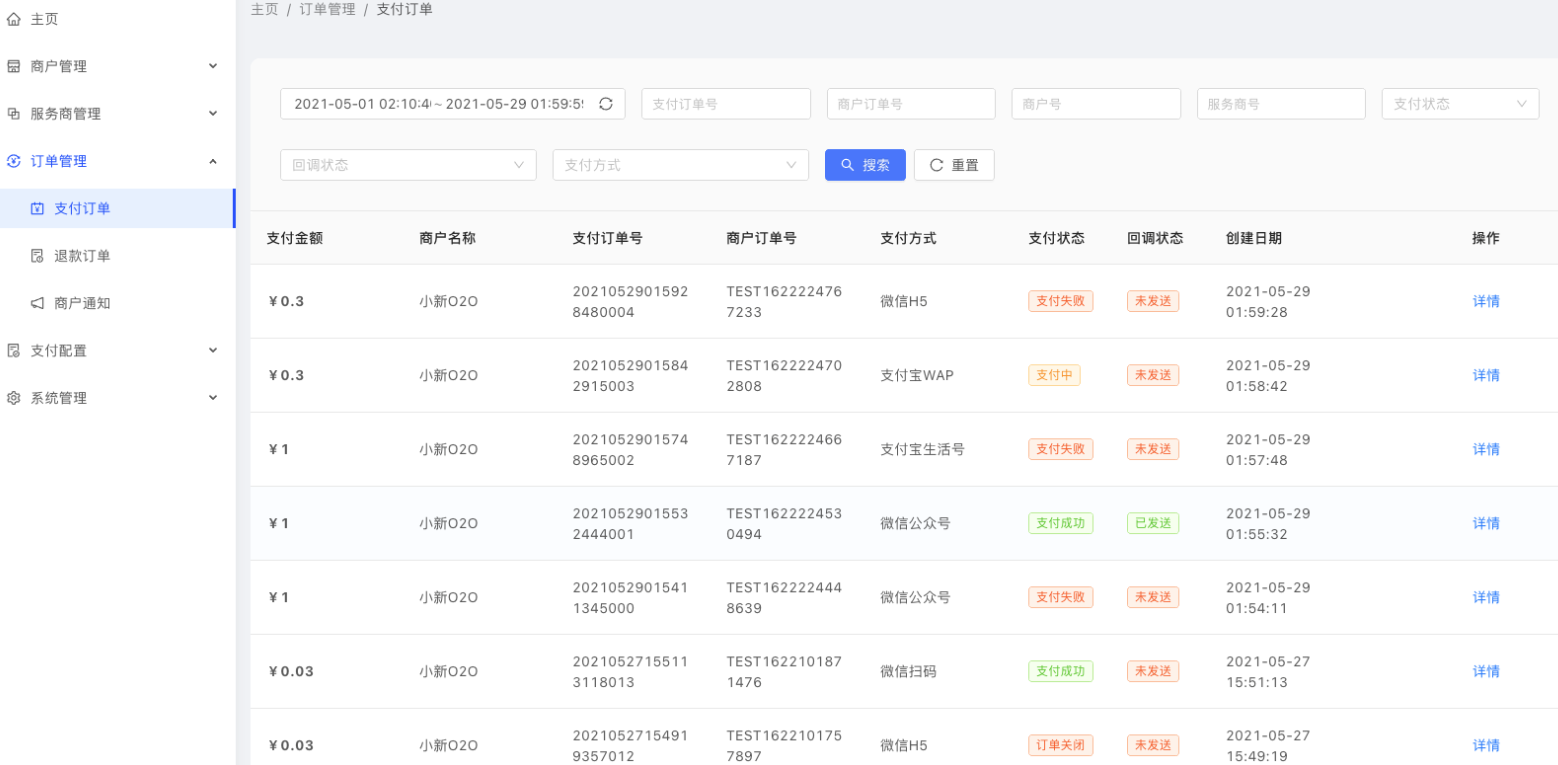Open 系统管理 menu in sidebar

tap(117, 398)
